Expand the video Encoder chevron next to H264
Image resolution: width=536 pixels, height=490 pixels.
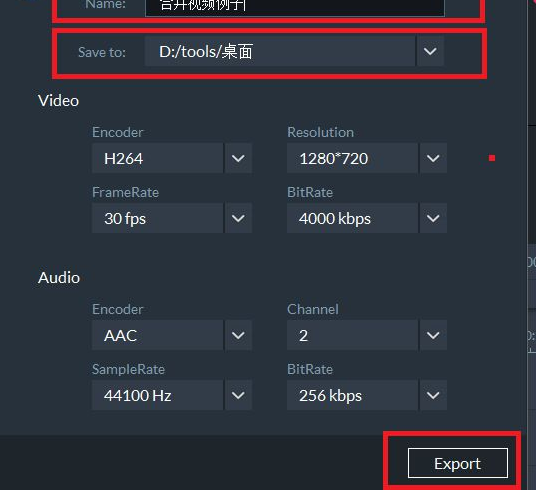click(238, 158)
